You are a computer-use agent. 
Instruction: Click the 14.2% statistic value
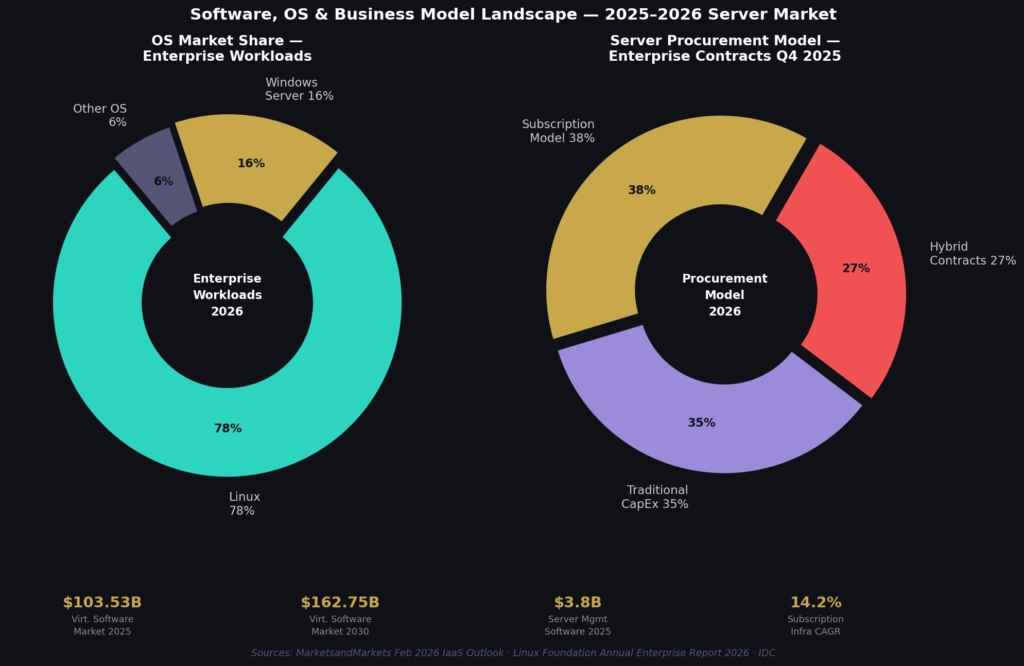816,602
